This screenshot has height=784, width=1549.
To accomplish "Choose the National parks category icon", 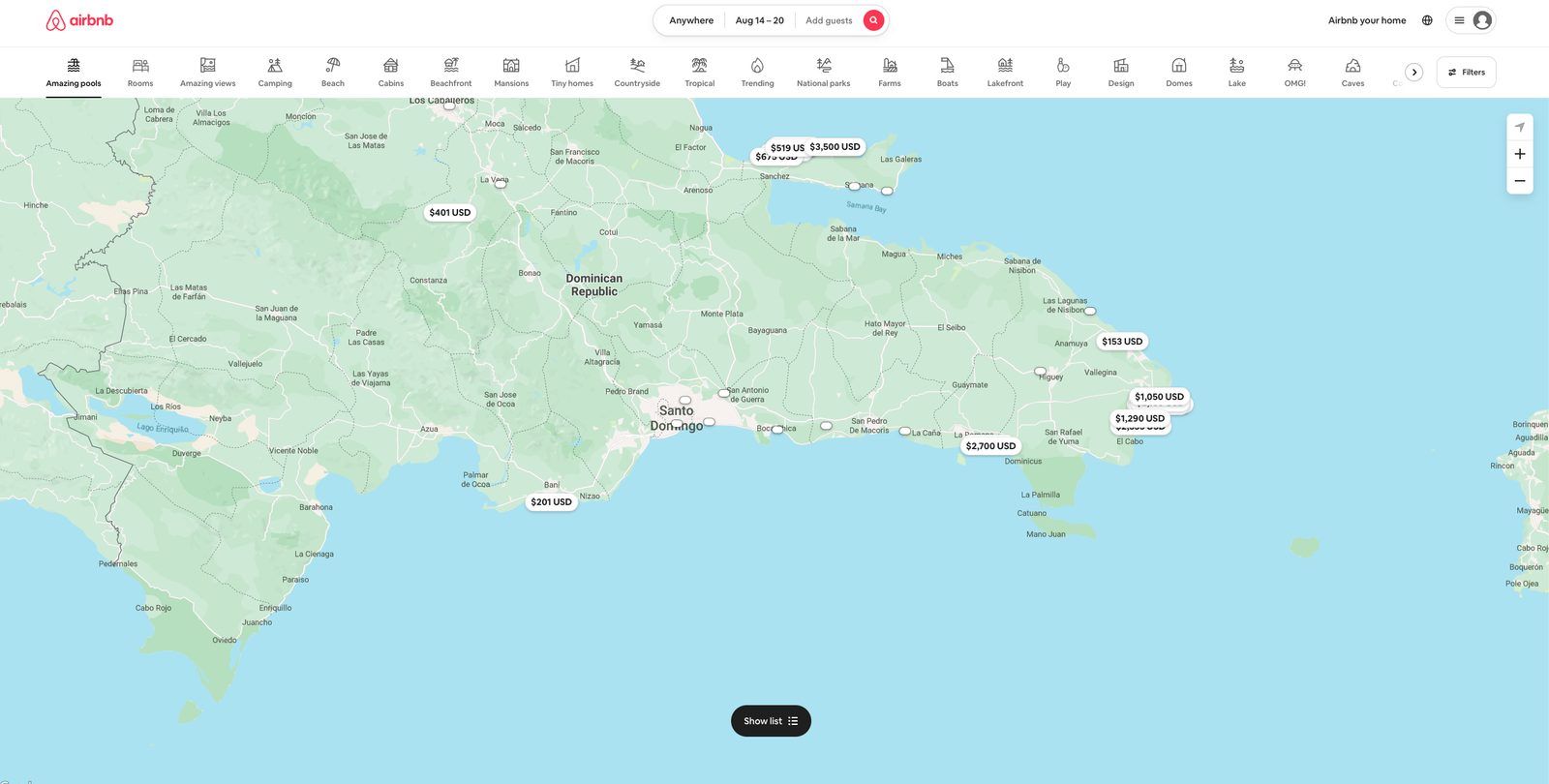I will pyautogui.click(x=824, y=66).
